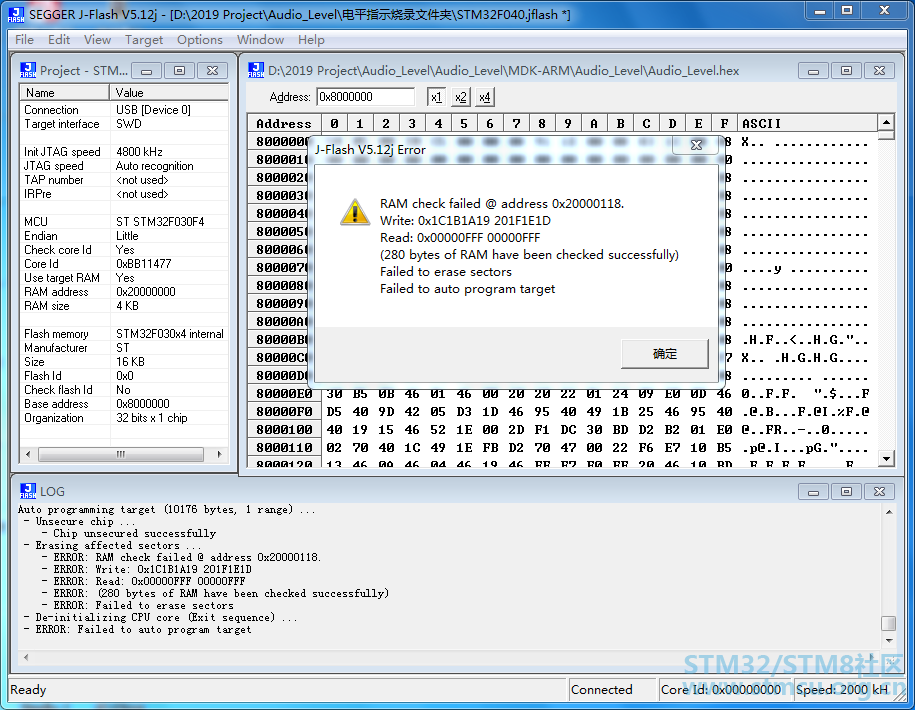915x710 pixels.
Task: Select the '0xBB11477' Core Id value
Action: click(144, 264)
